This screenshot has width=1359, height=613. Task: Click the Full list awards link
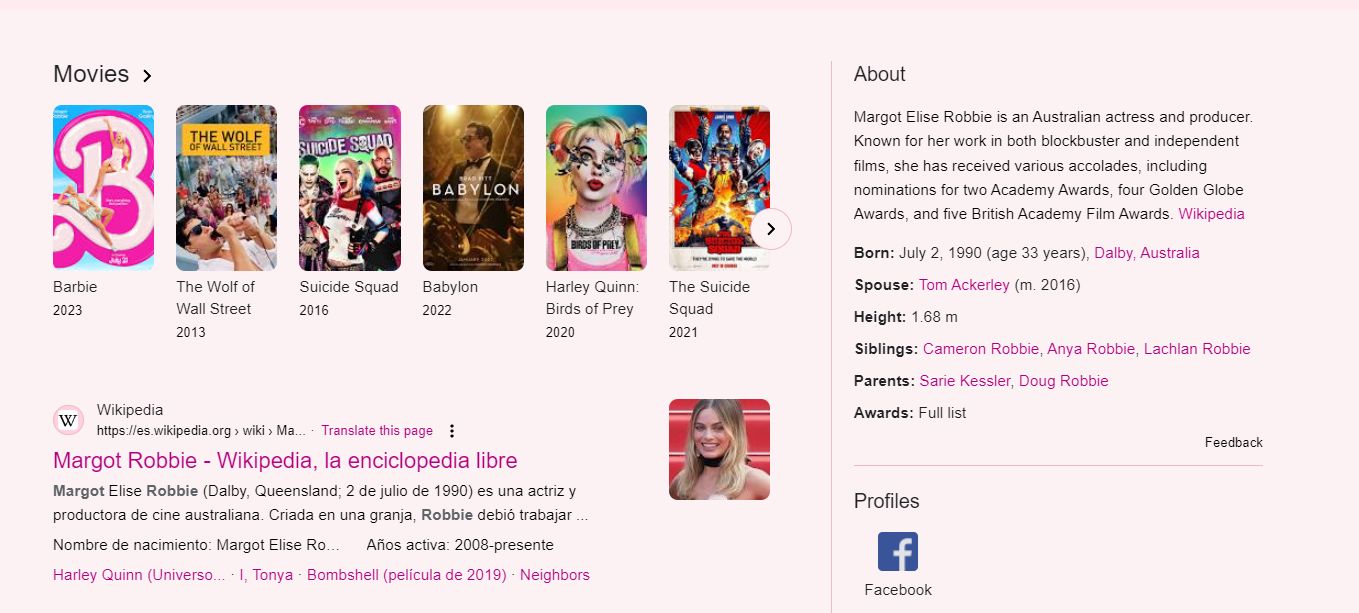942,413
